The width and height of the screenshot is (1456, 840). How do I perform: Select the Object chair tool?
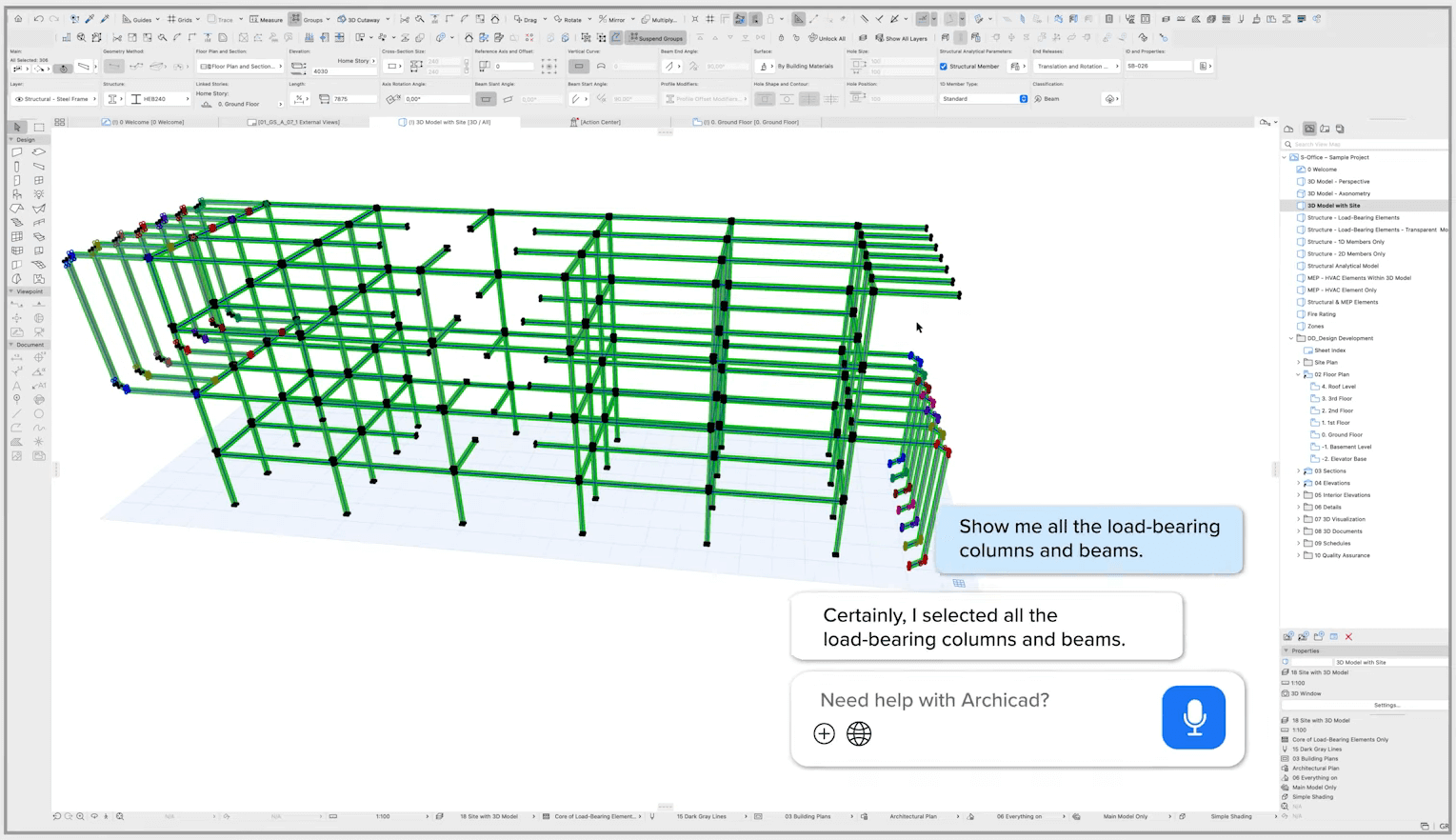click(17, 194)
